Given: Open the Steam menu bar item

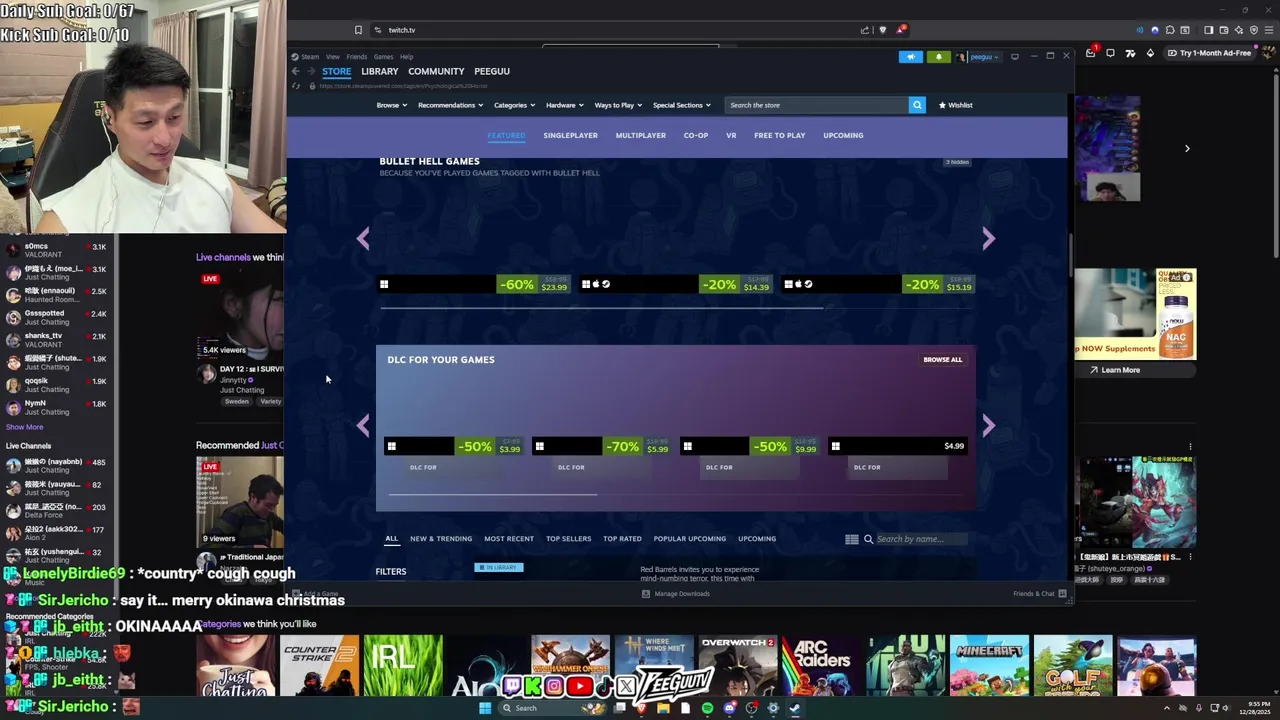Looking at the screenshot, I should tap(310, 57).
